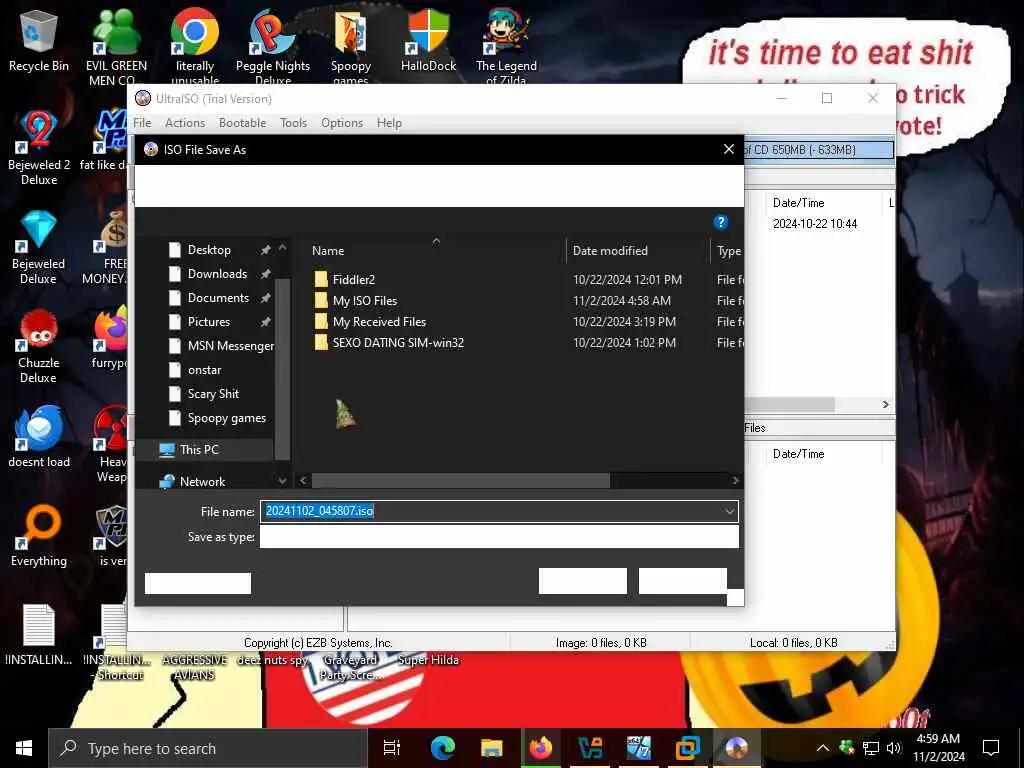Open the Bootable menu
The image size is (1024, 768).
[x=242, y=123]
